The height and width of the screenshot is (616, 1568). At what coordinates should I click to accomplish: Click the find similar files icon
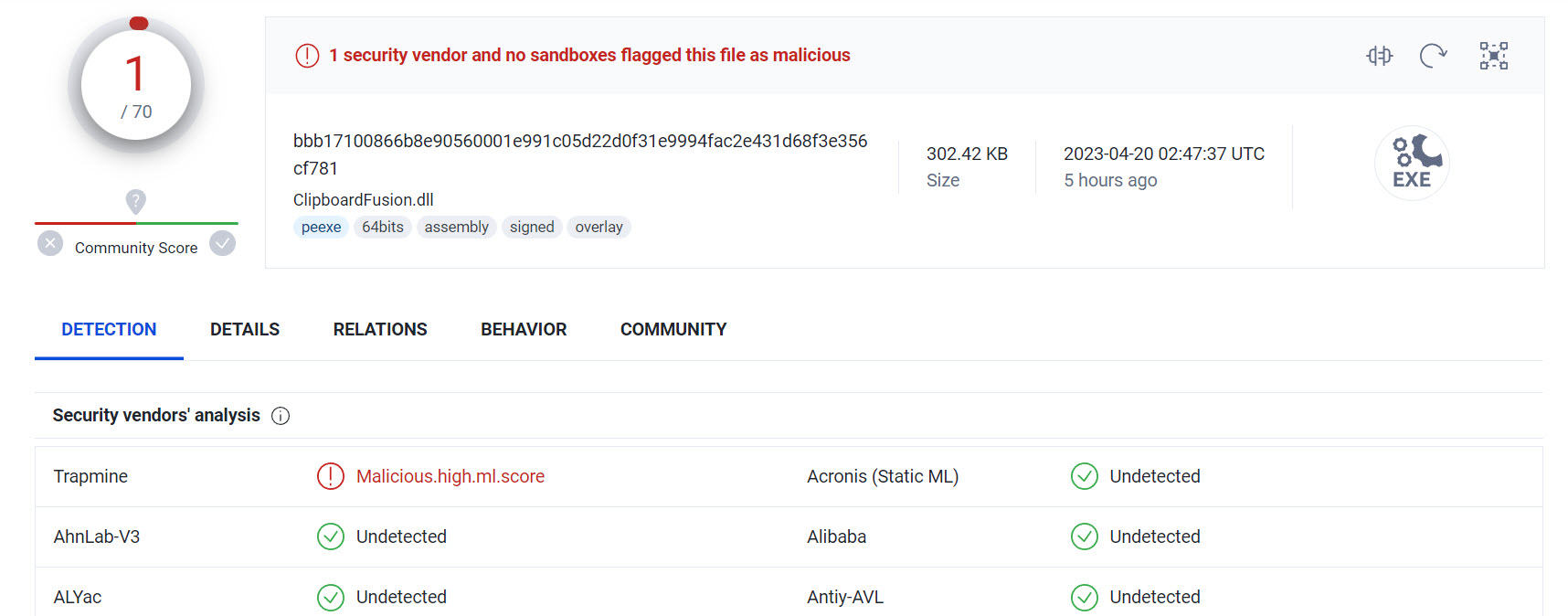coord(1379,56)
